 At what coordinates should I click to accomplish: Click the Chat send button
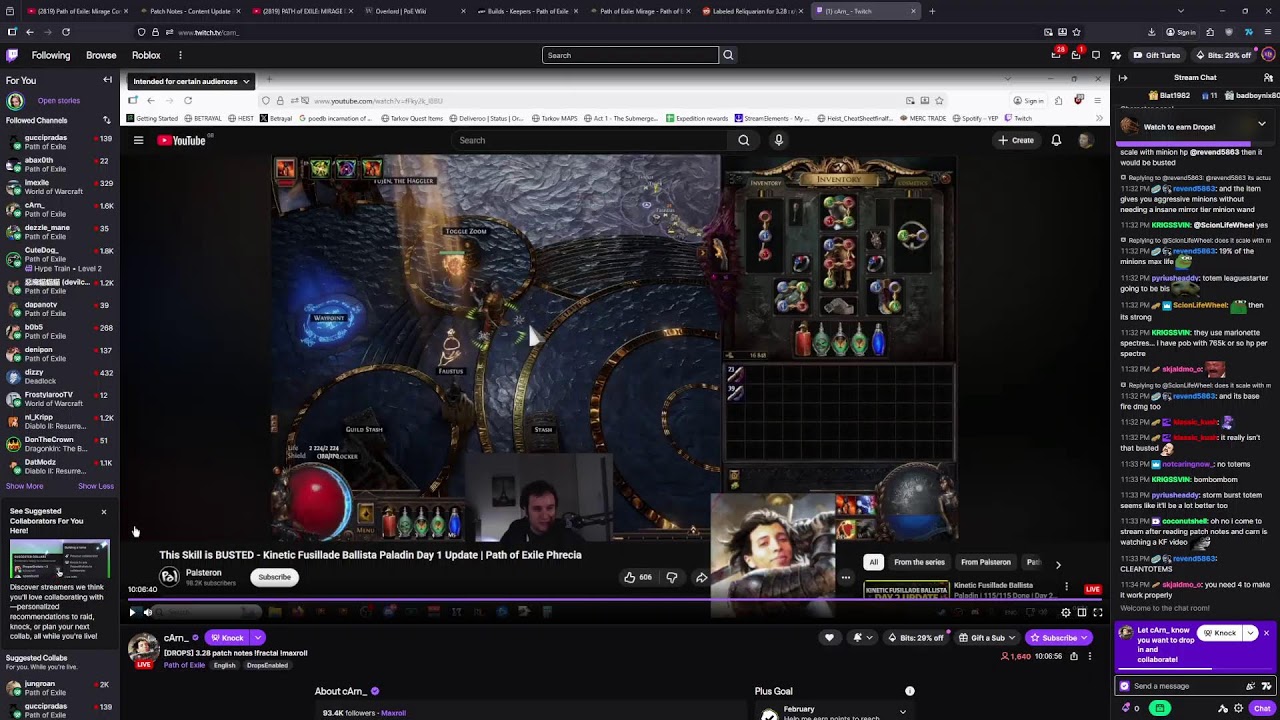point(1262,708)
